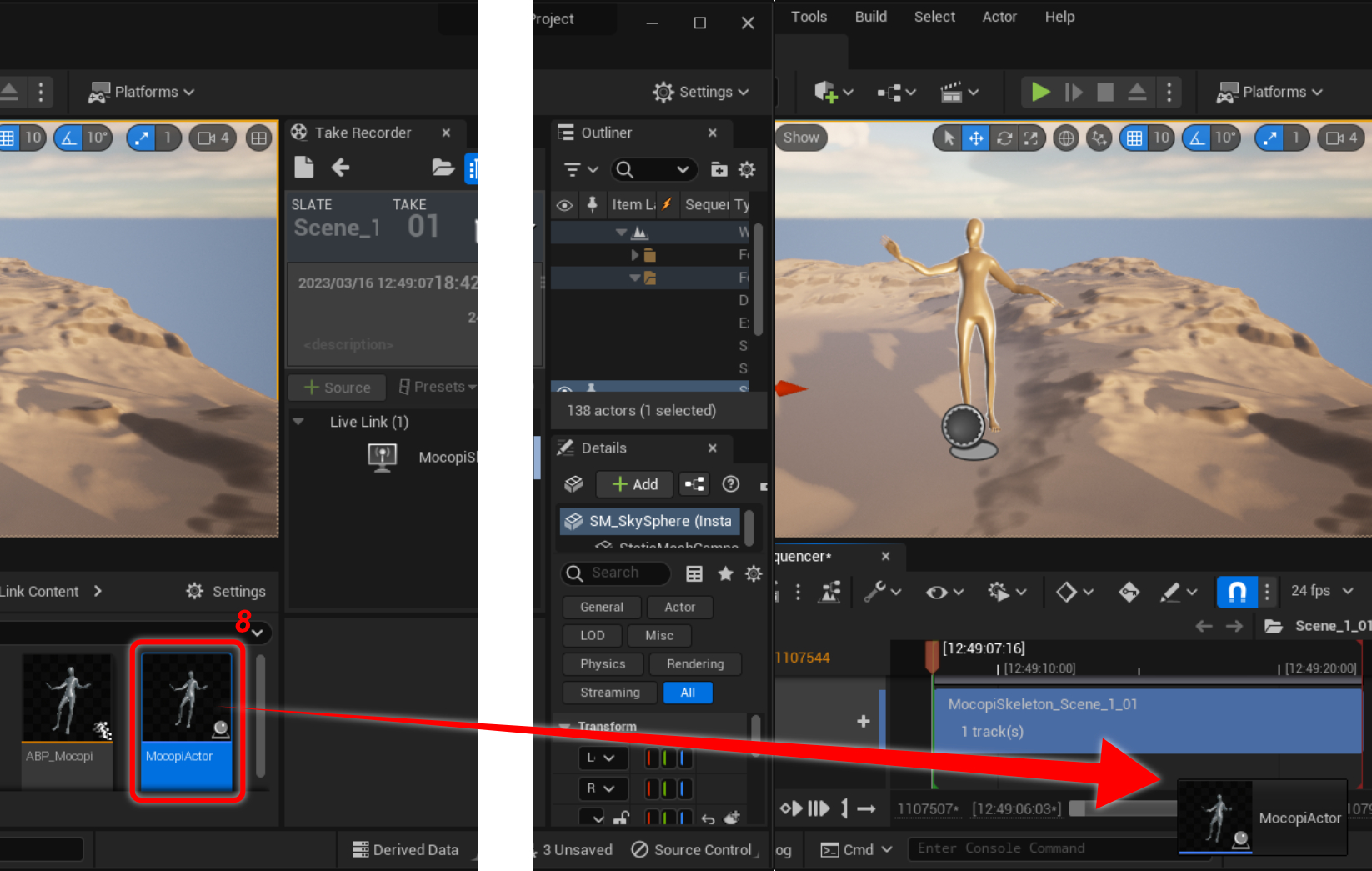This screenshot has width=1372, height=871.
Task: Toggle the Sequencer snapping magnet button
Action: 1237,592
